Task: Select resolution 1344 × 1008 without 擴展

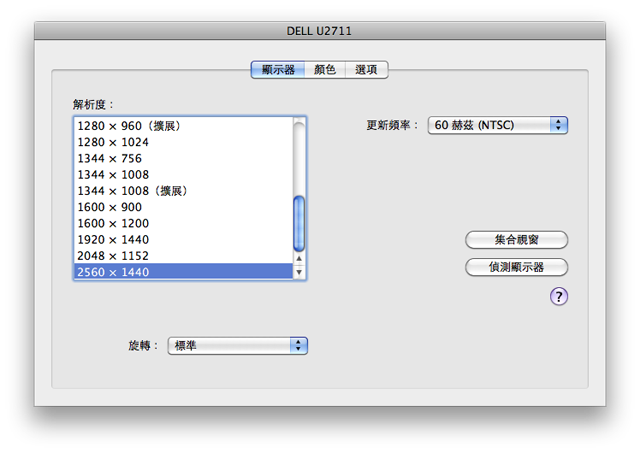Action: 183,175
